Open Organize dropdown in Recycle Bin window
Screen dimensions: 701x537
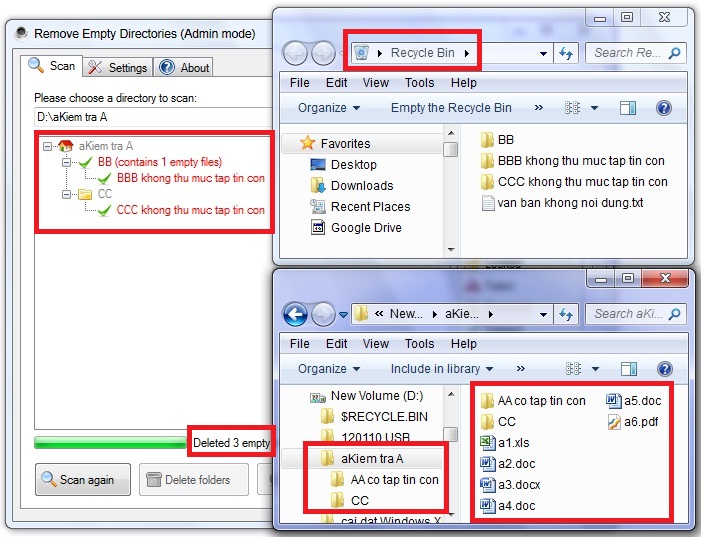(x=329, y=108)
